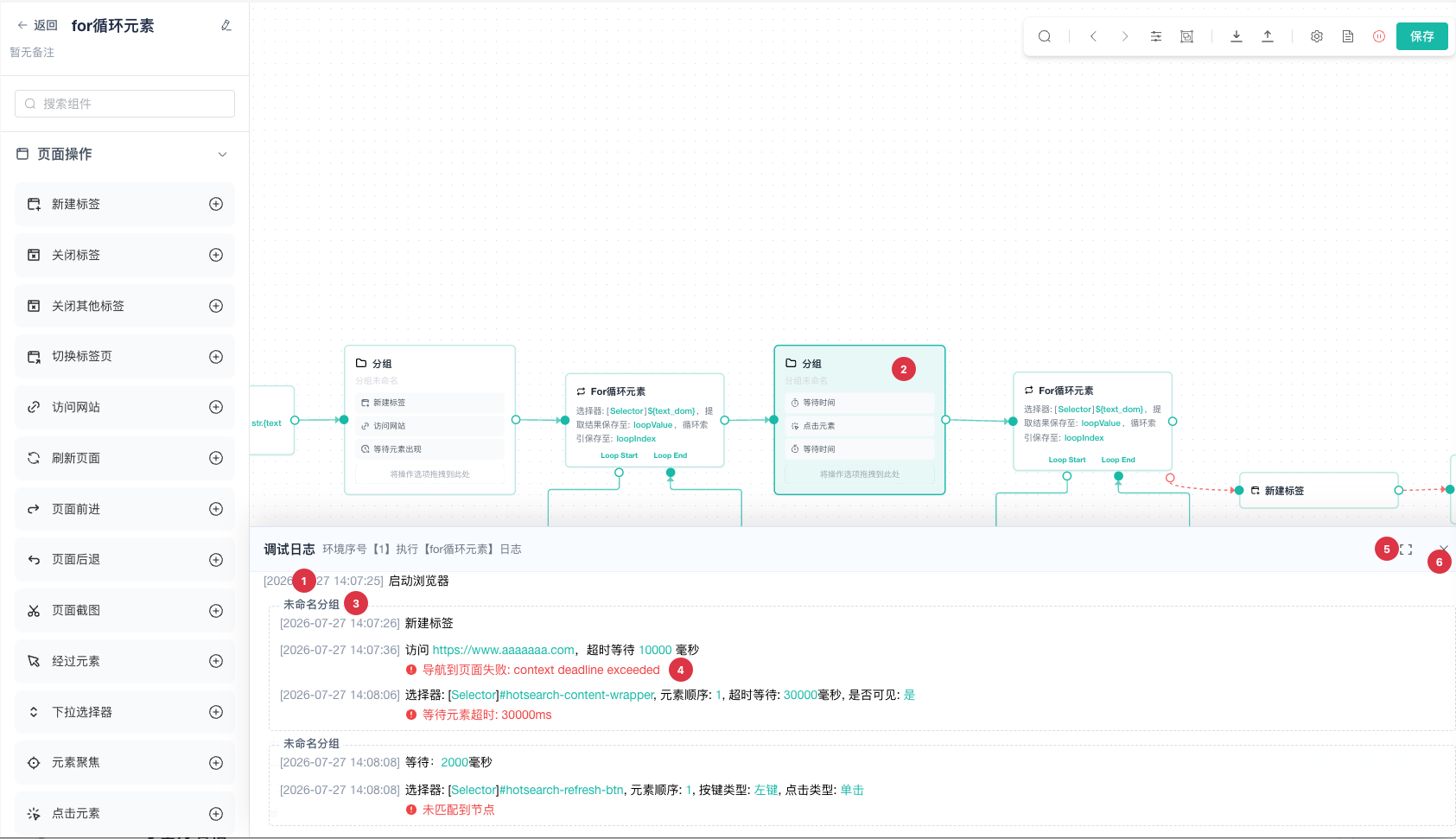This screenshot has height=839, width=1456.
Task: Open settings gear in top toolbar
Action: (1317, 36)
